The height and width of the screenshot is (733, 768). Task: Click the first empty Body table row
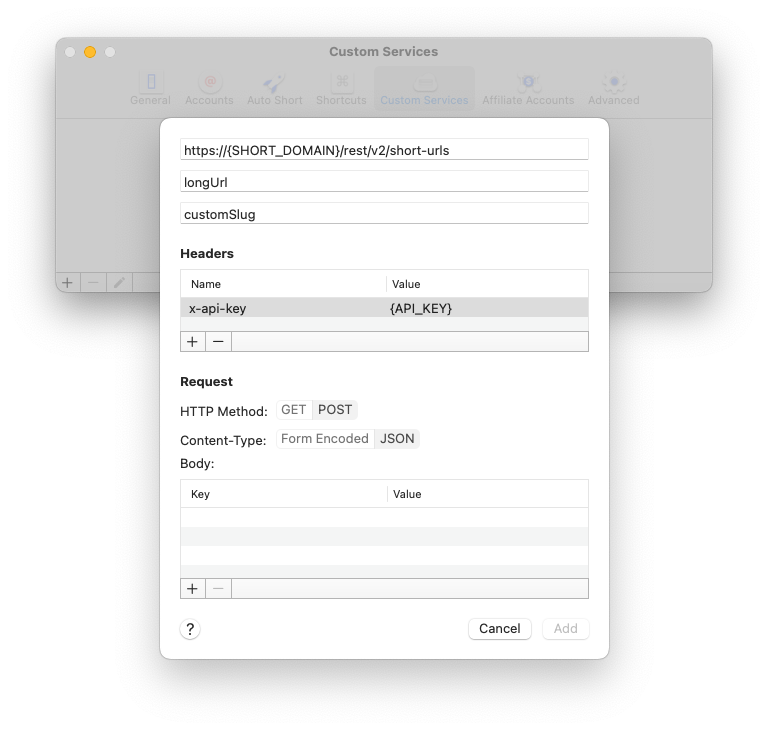(384, 518)
